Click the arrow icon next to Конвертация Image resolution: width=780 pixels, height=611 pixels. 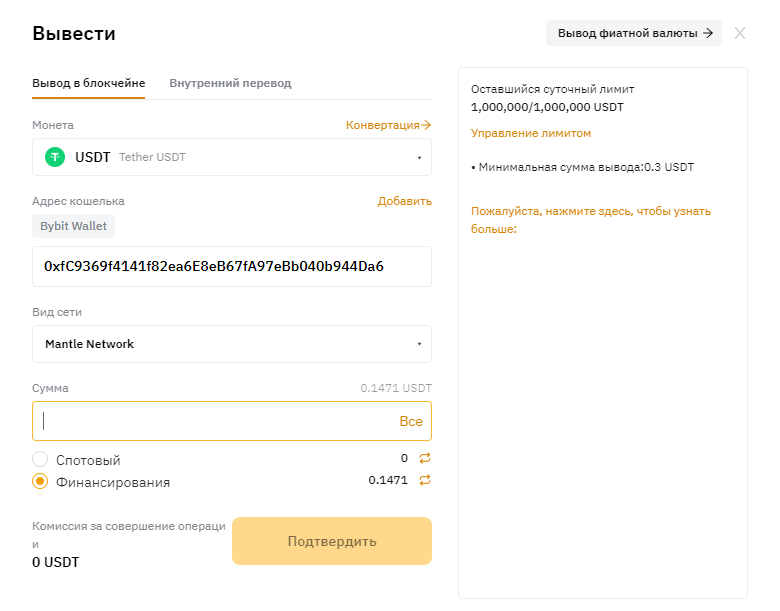(426, 125)
